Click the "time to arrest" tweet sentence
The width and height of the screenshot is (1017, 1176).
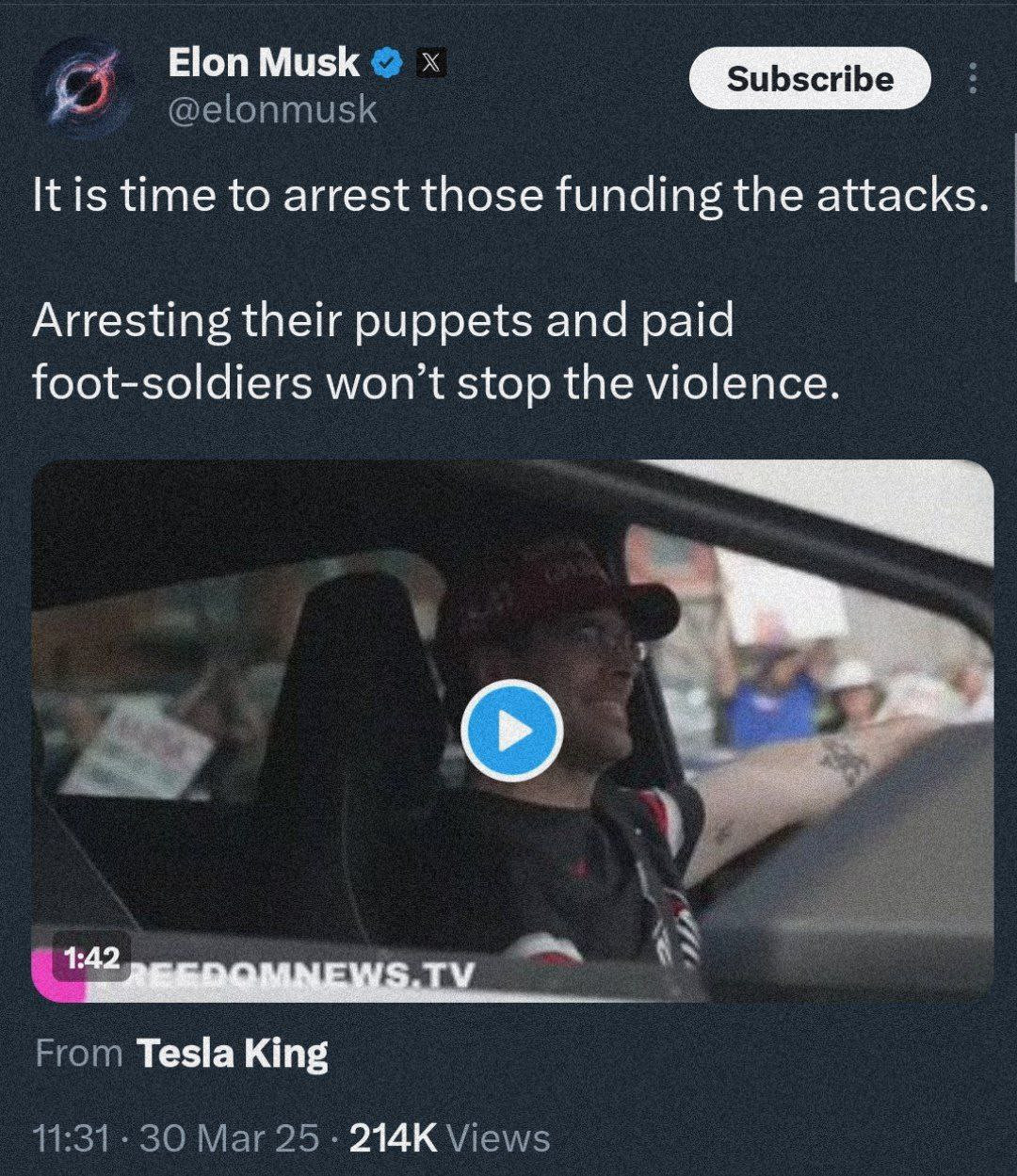pyautogui.click(x=508, y=196)
